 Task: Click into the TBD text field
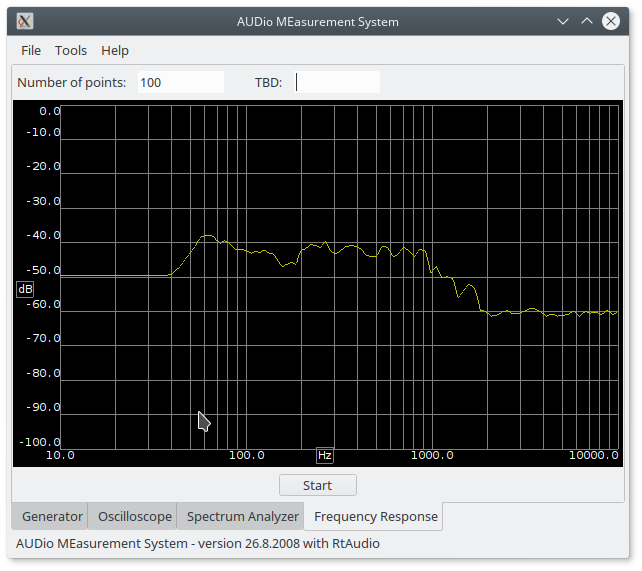coord(337,82)
